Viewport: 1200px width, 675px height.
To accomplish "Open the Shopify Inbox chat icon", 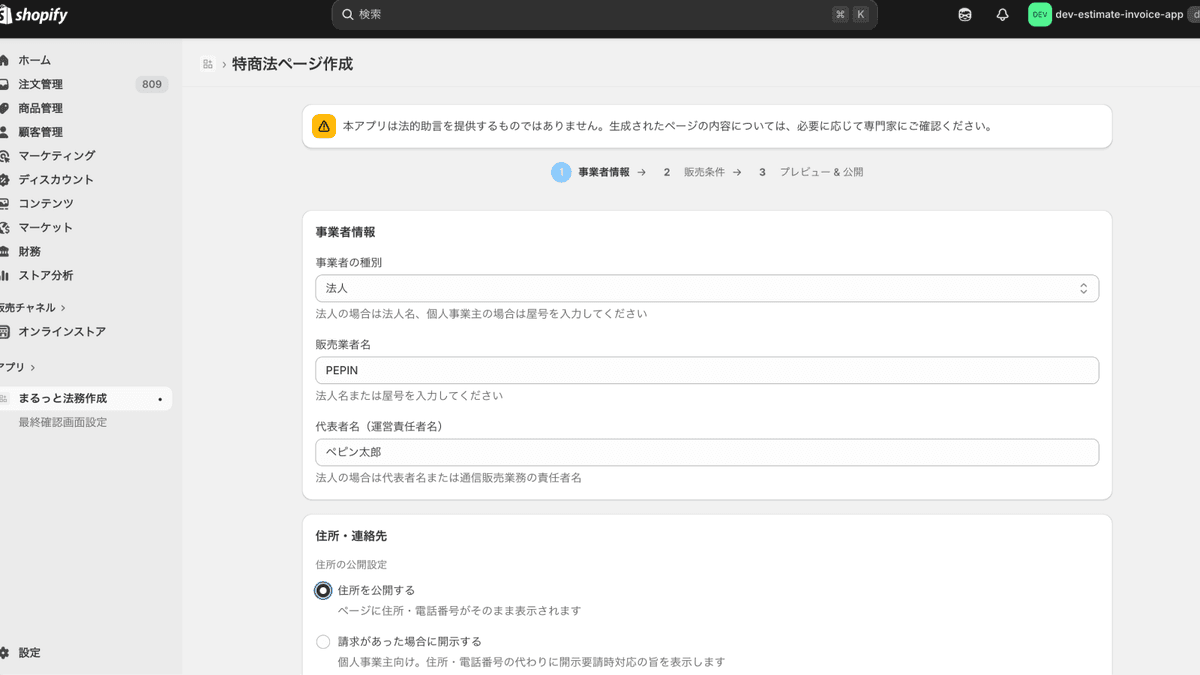I will tap(964, 14).
